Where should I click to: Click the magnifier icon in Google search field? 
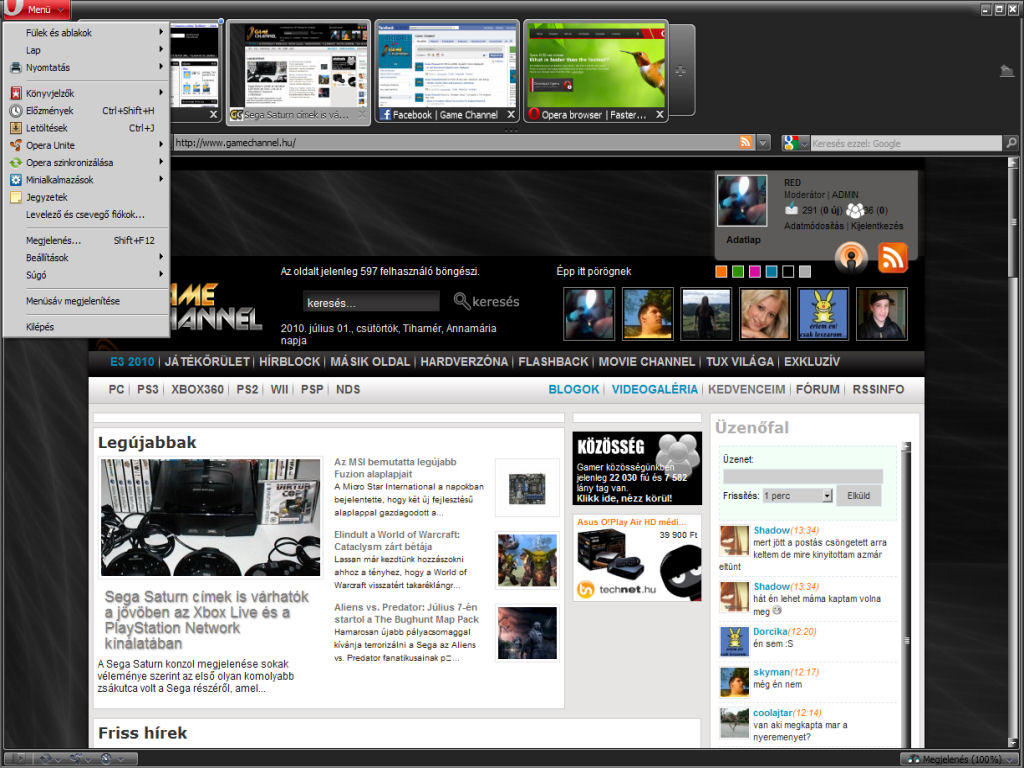coord(1010,143)
